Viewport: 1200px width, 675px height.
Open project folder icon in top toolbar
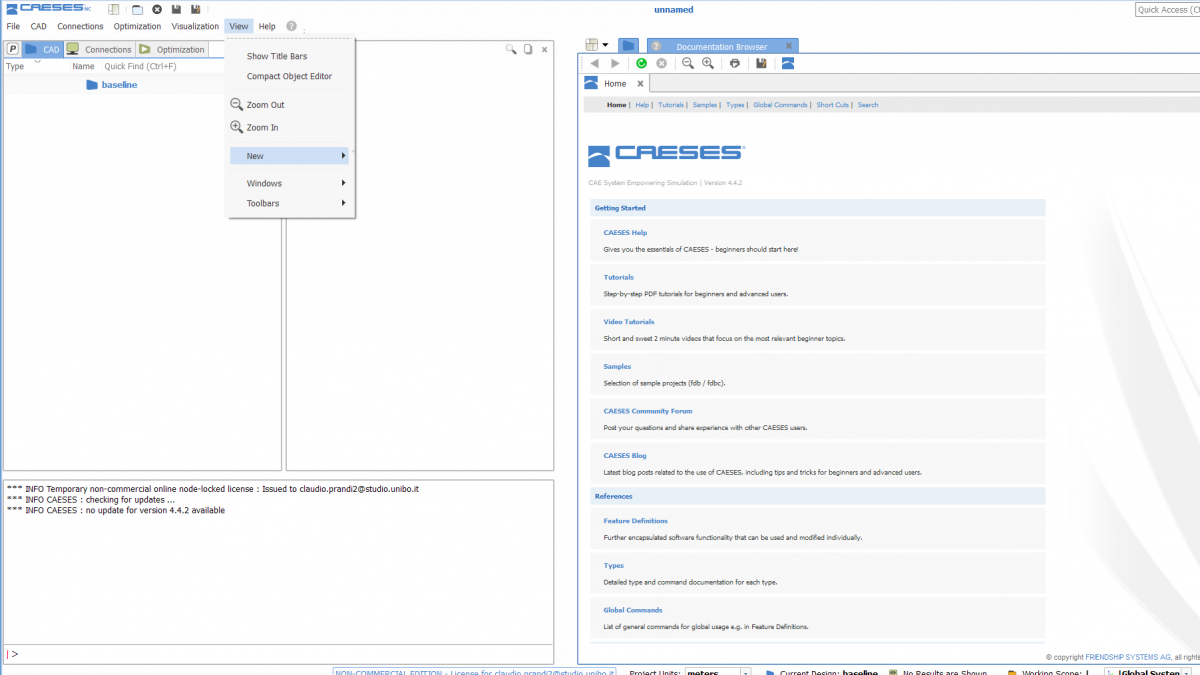tap(138, 9)
